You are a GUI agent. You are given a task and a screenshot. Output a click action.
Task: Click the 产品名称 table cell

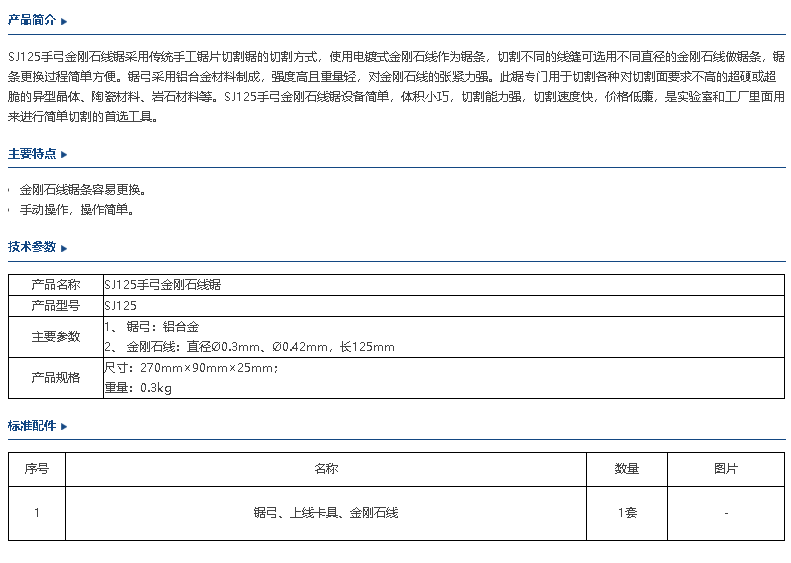coord(56,285)
